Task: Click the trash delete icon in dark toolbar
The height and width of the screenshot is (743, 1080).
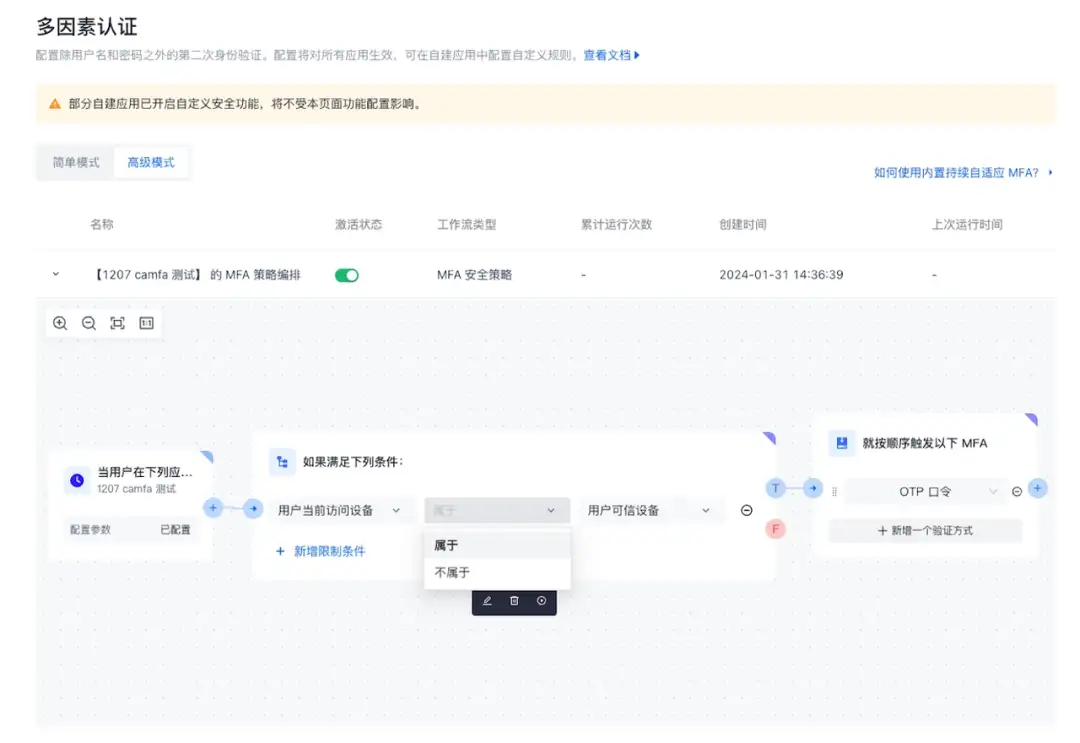Action: tap(514, 601)
